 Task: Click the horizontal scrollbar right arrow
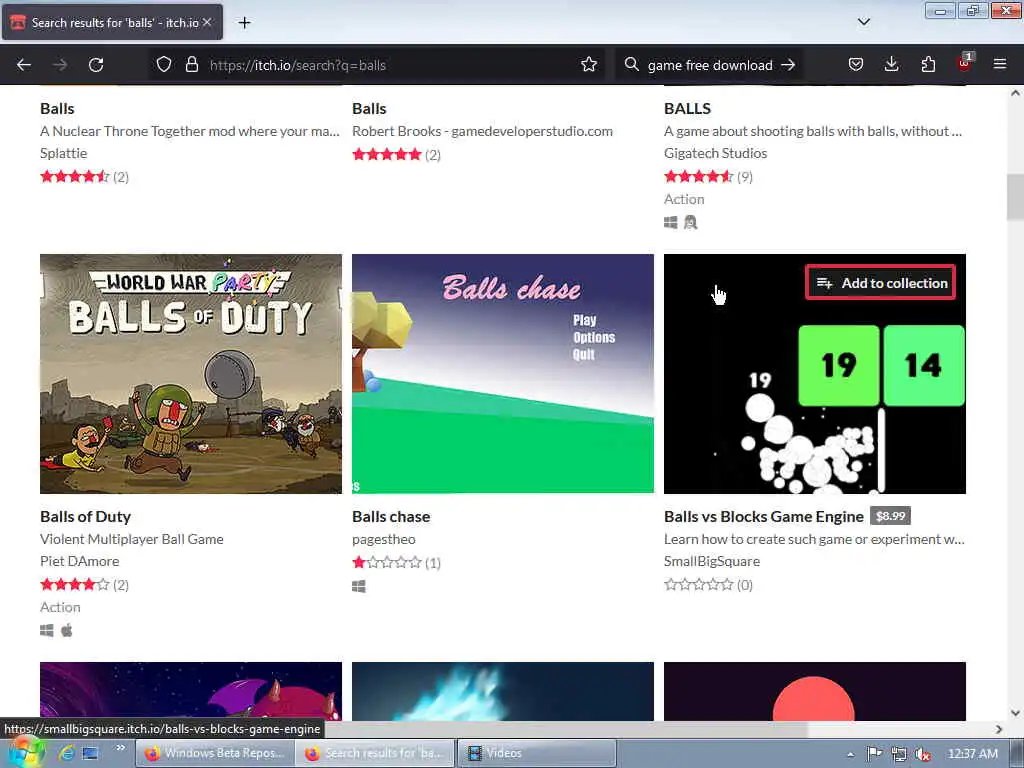[999, 729]
